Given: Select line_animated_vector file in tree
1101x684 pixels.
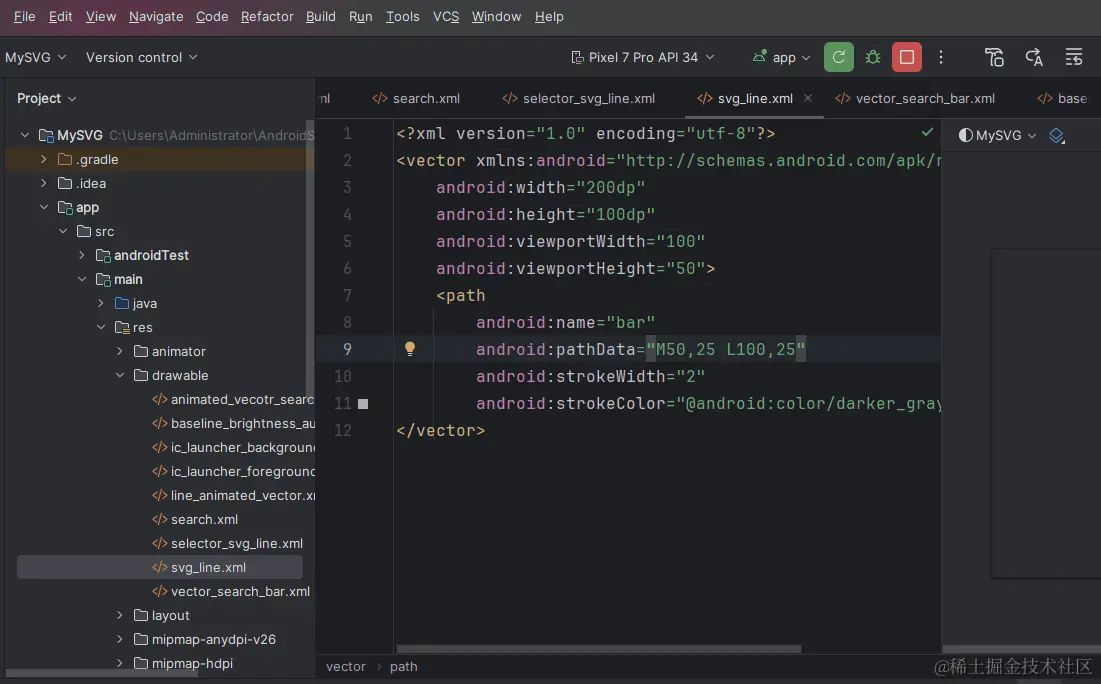Looking at the screenshot, I should point(233,495).
